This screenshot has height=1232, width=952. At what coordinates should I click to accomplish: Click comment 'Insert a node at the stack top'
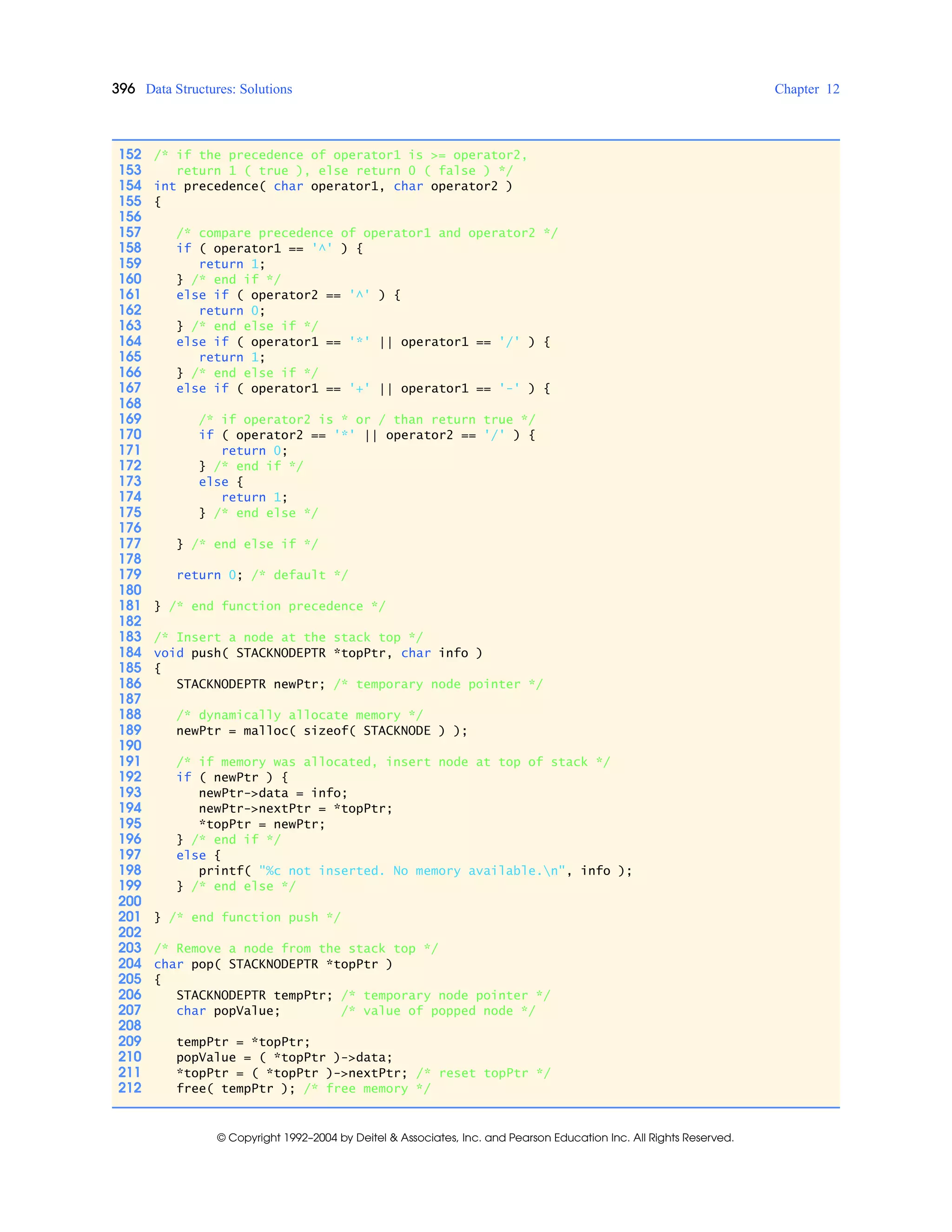click(x=288, y=637)
